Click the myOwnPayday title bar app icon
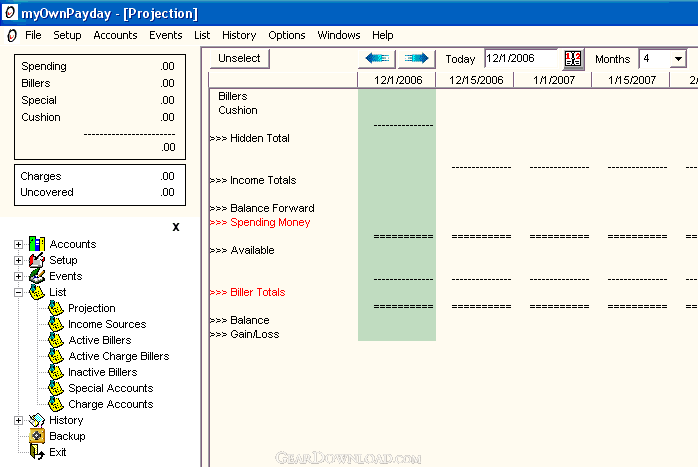 pyautogui.click(x=10, y=12)
